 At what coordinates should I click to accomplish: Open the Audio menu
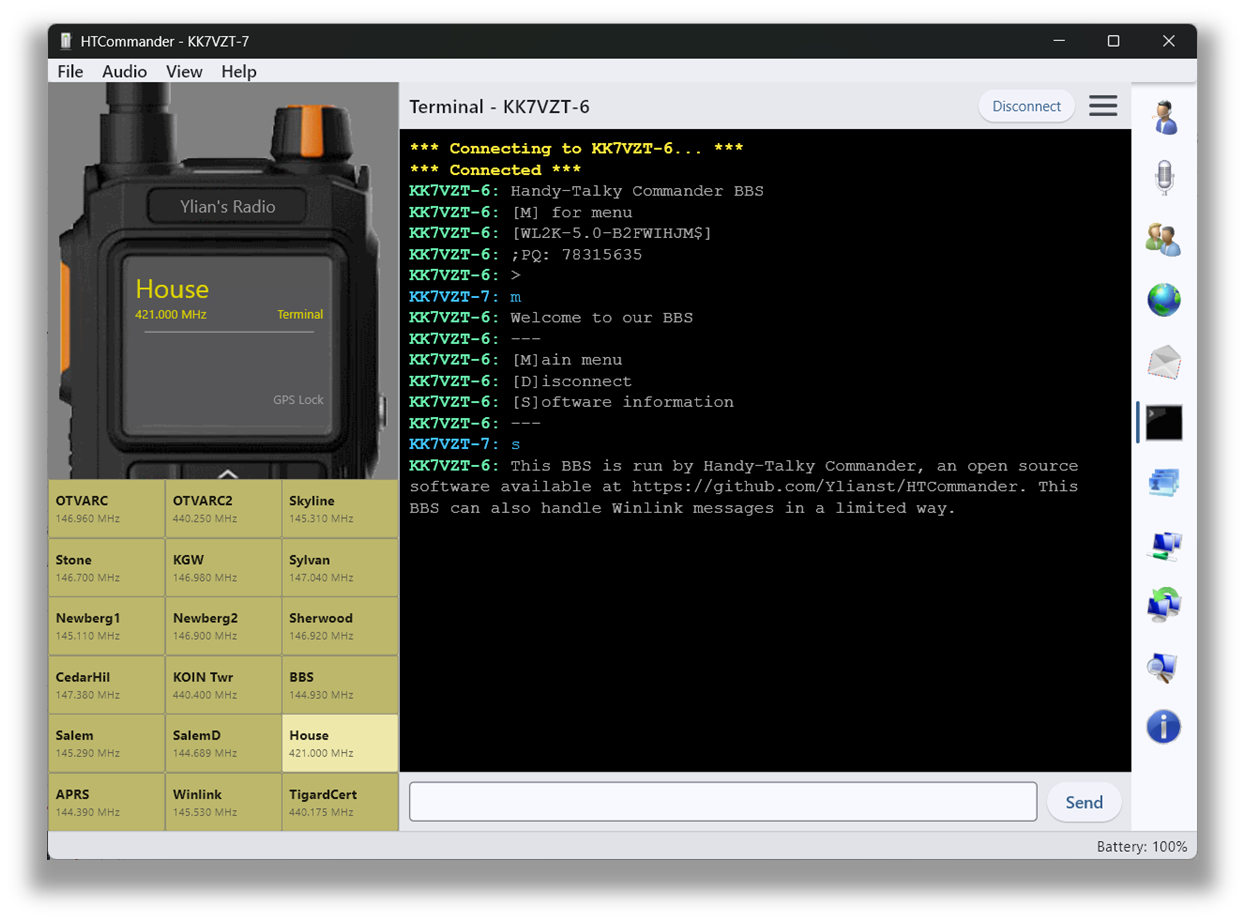[124, 71]
